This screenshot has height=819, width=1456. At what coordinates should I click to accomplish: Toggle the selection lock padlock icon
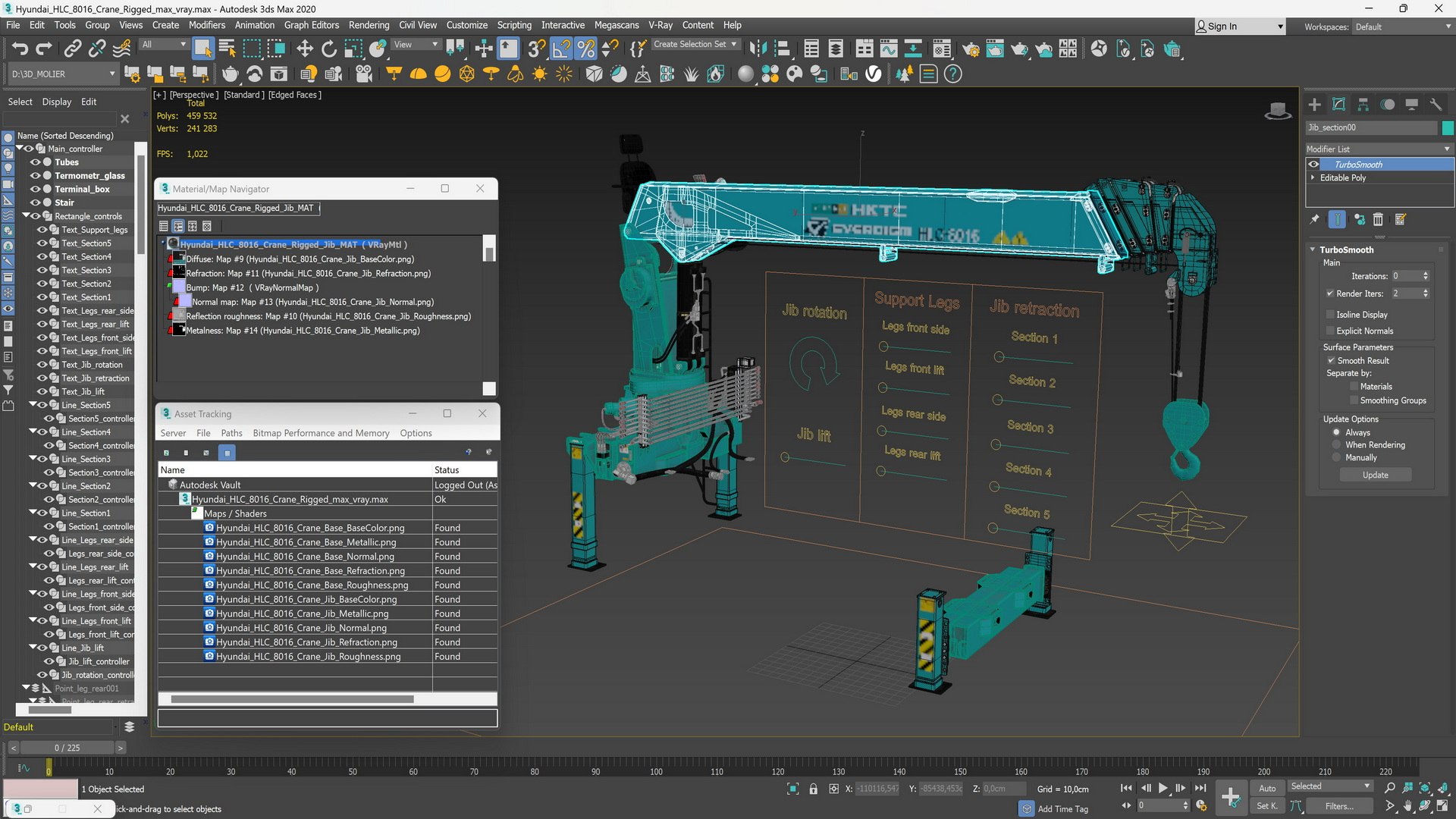[813, 789]
